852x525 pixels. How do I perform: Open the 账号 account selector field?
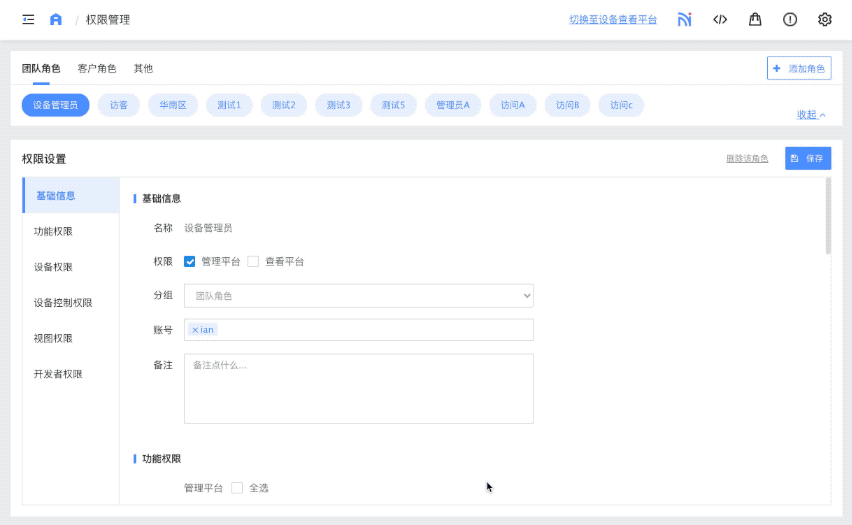coord(370,330)
